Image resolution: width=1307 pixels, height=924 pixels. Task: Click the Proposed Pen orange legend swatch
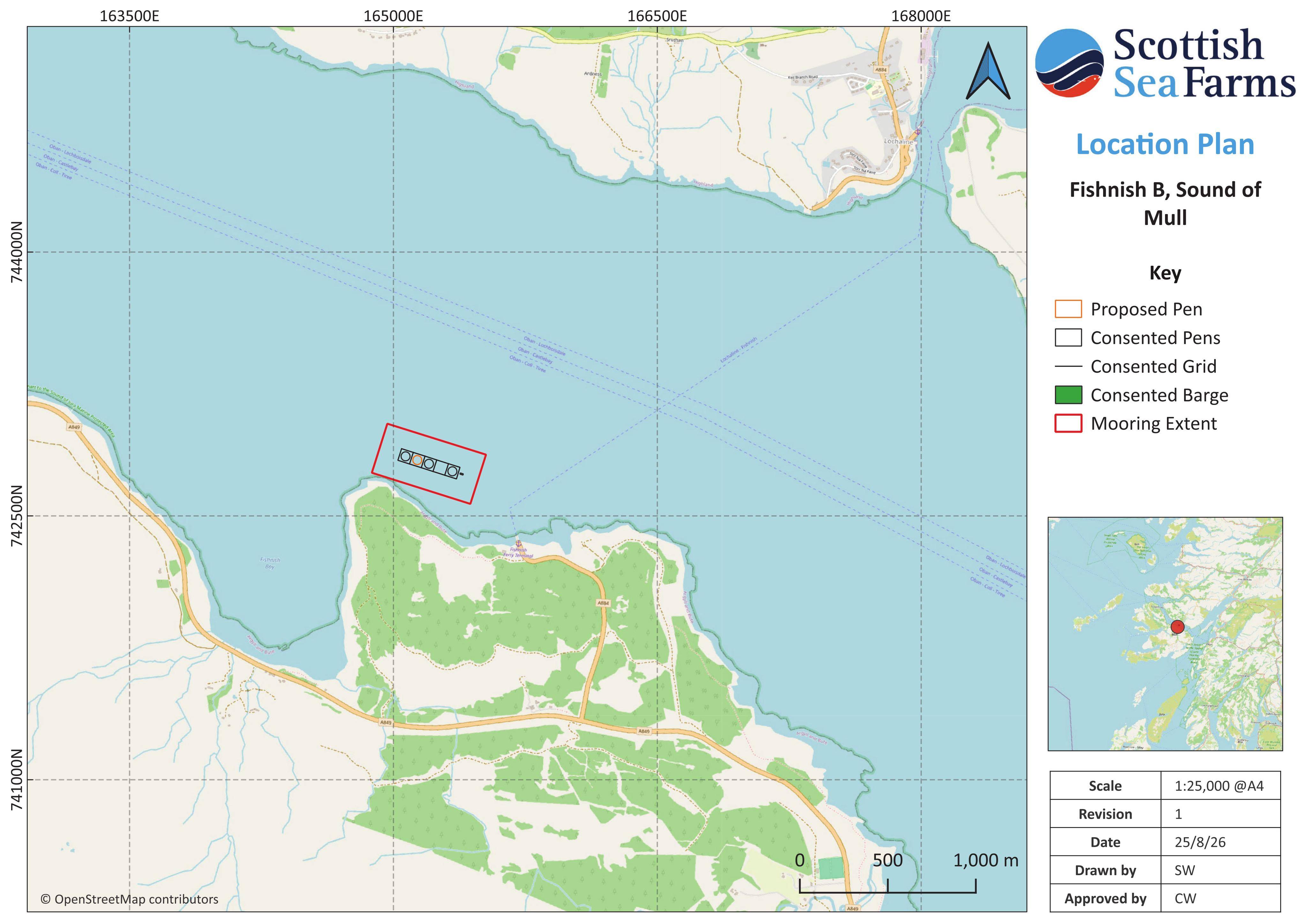coord(1068,309)
